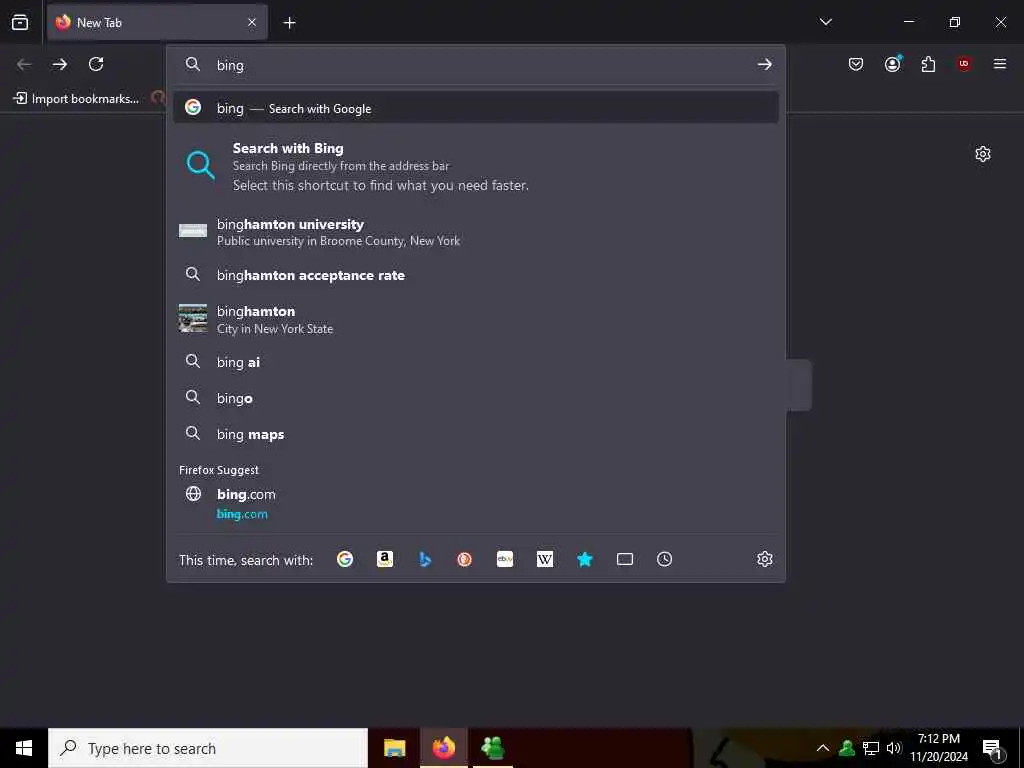Select 'bing — Search with Google' result
Screen dimensions: 1024x768
[x=475, y=108]
